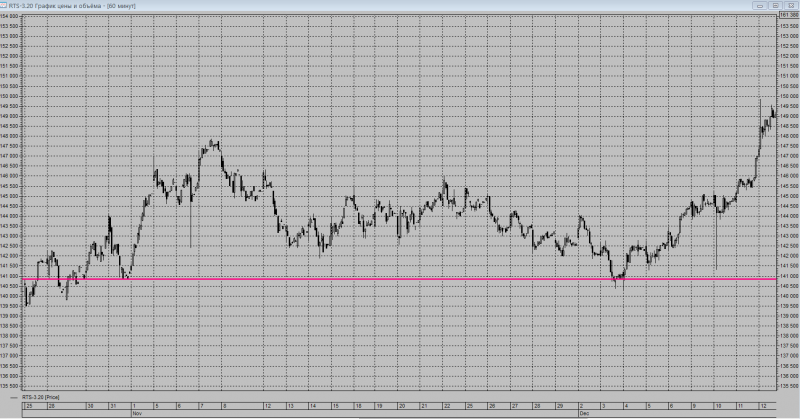The image size is (800, 419).
Task: Click the chart window icon in title bar
Action: click(3, 6)
